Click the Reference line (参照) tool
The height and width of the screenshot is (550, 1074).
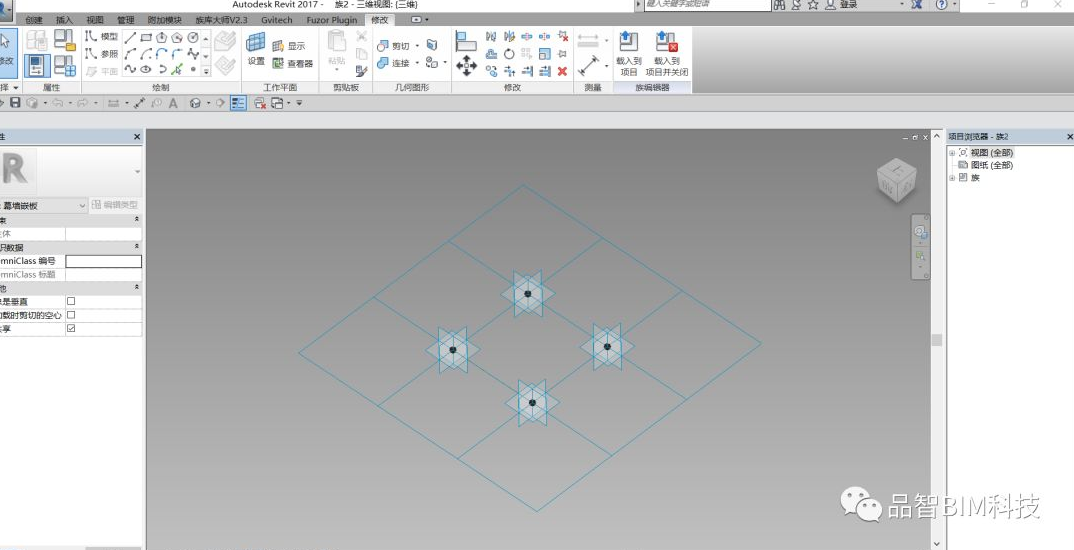101,53
